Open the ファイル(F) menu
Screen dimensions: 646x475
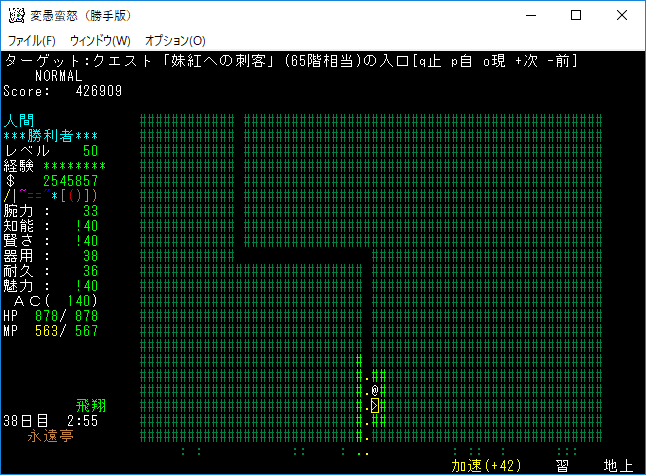(32, 41)
